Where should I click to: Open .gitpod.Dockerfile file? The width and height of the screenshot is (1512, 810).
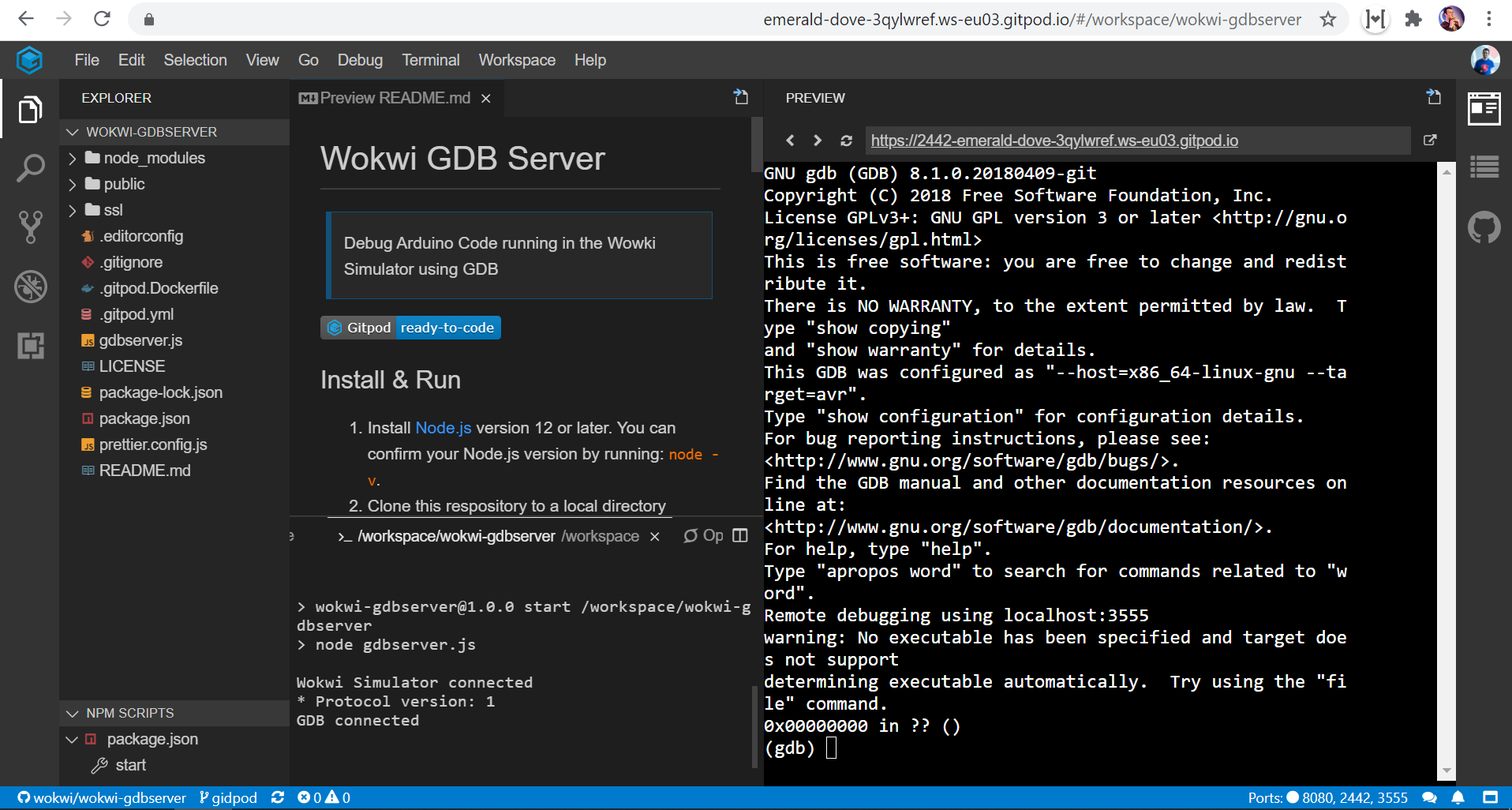159,288
